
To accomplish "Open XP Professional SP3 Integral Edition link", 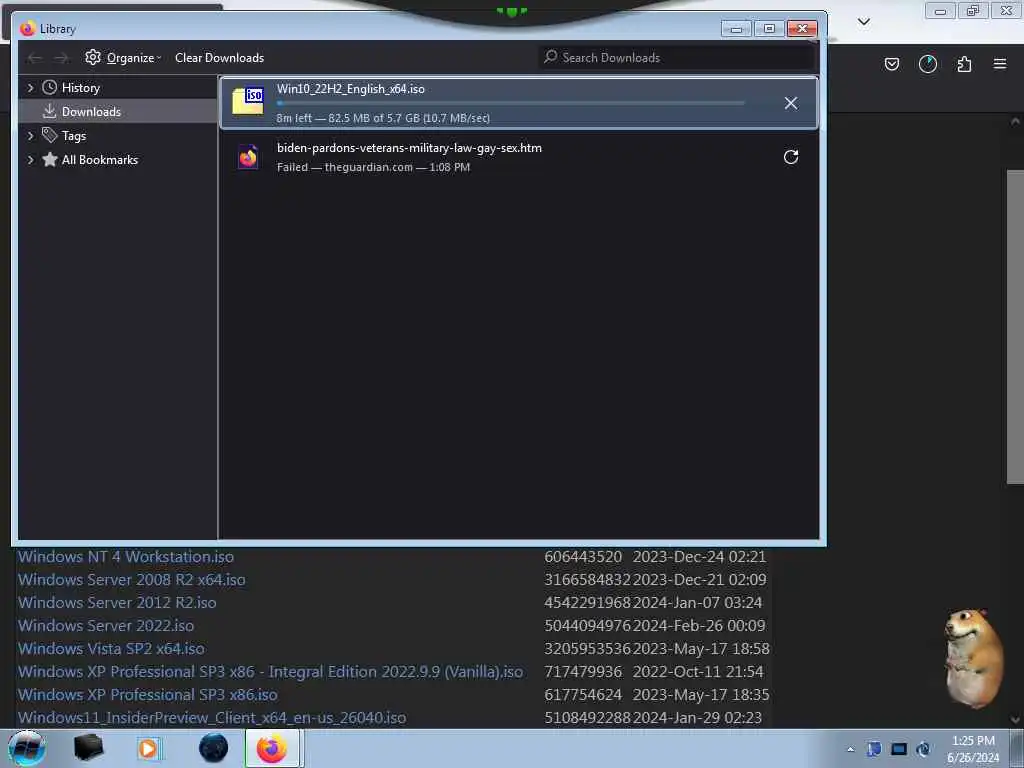I will pyautogui.click(x=270, y=671).
